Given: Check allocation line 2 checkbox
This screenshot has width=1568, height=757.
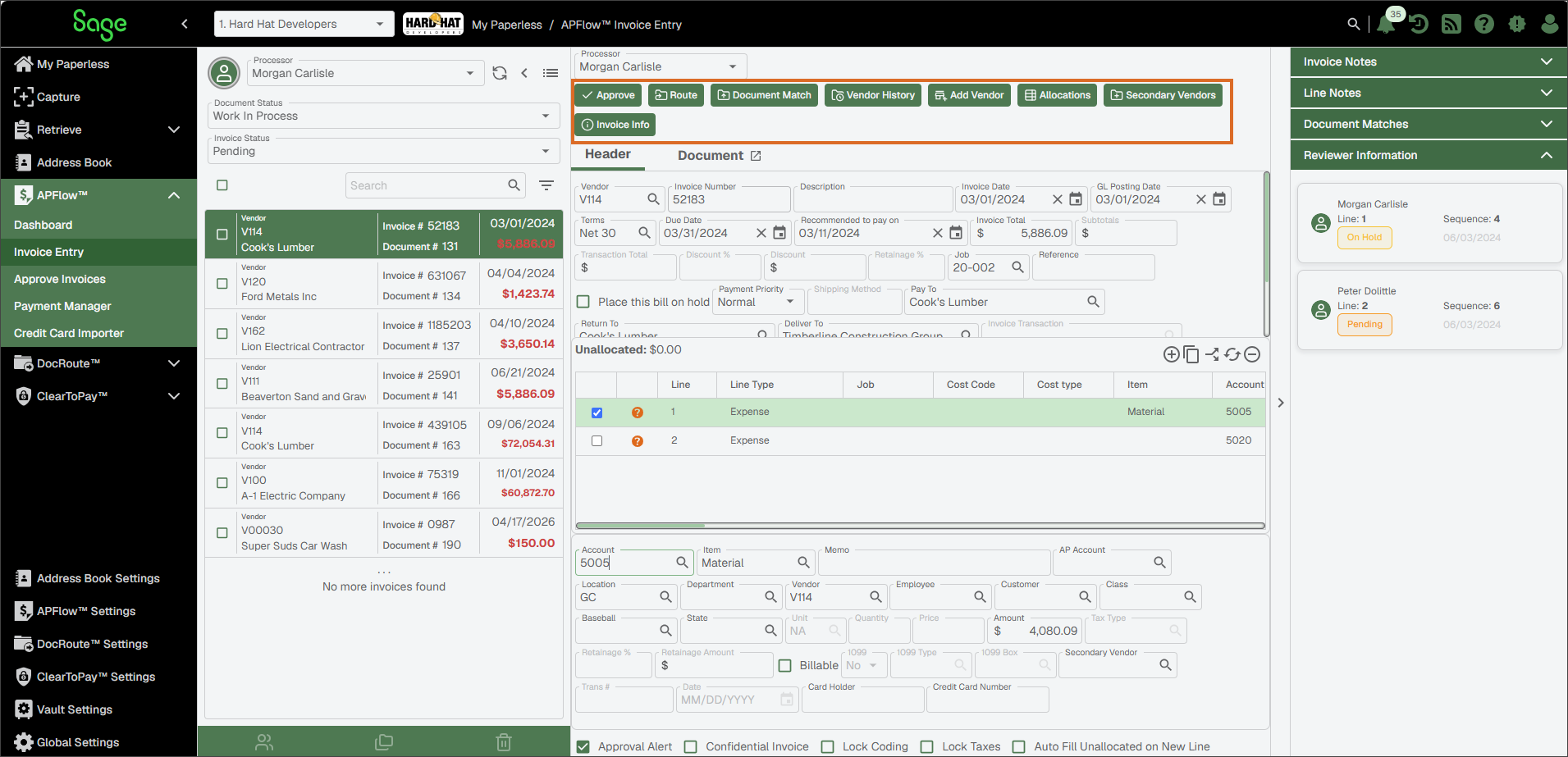Looking at the screenshot, I should [x=597, y=441].
